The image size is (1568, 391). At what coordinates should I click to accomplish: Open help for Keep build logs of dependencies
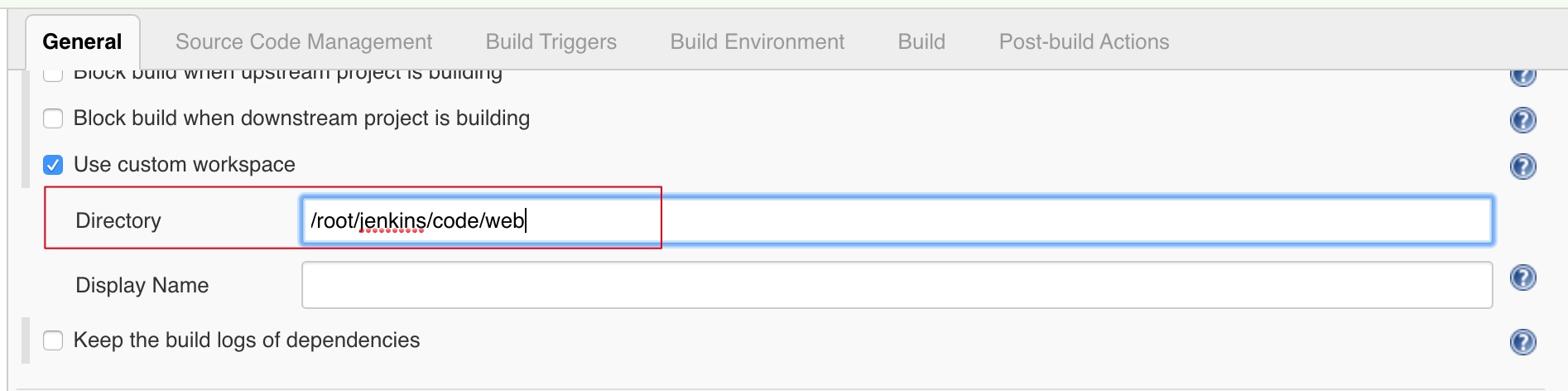point(1522,341)
